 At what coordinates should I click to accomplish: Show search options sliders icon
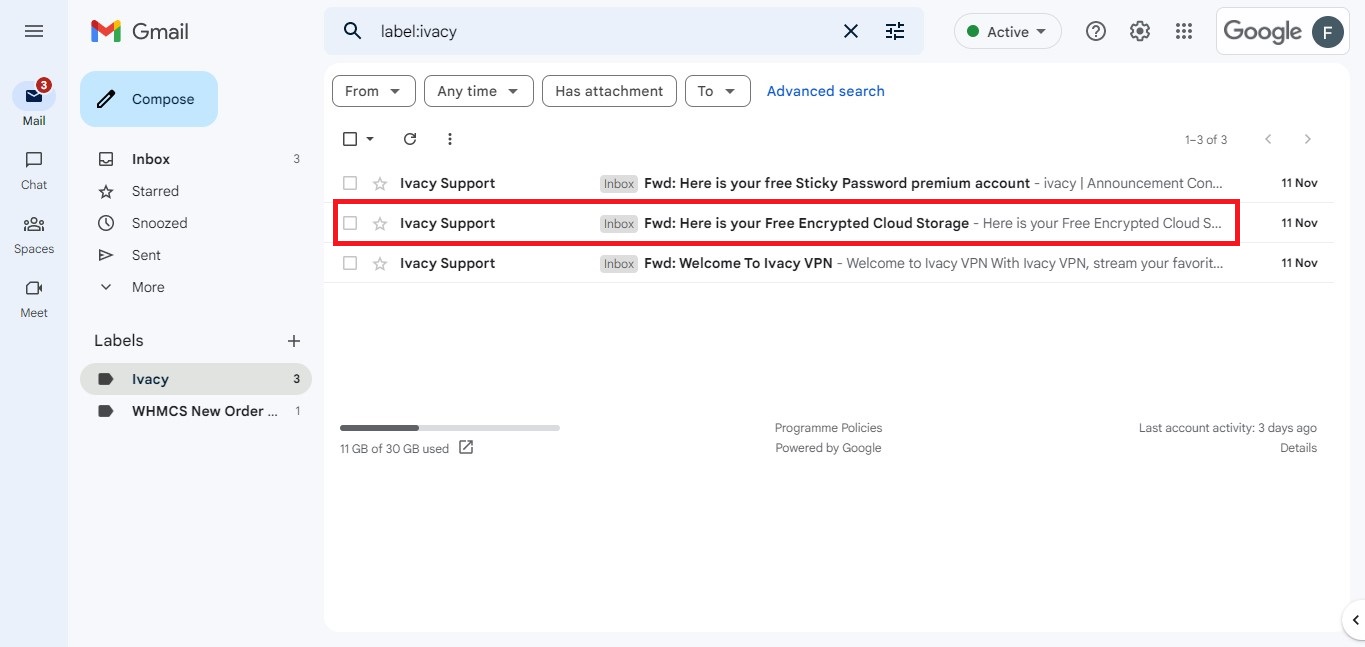pyautogui.click(x=895, y=31)
